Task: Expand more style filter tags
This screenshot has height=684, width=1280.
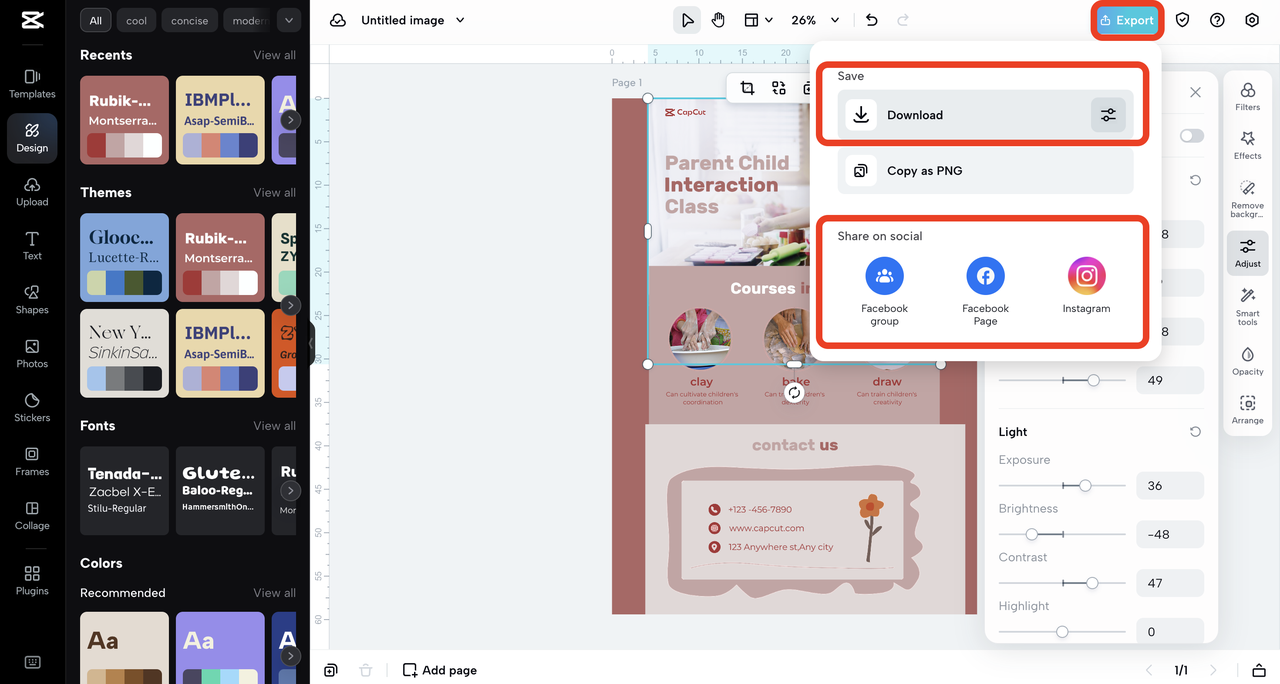Action: pos(289,20)
